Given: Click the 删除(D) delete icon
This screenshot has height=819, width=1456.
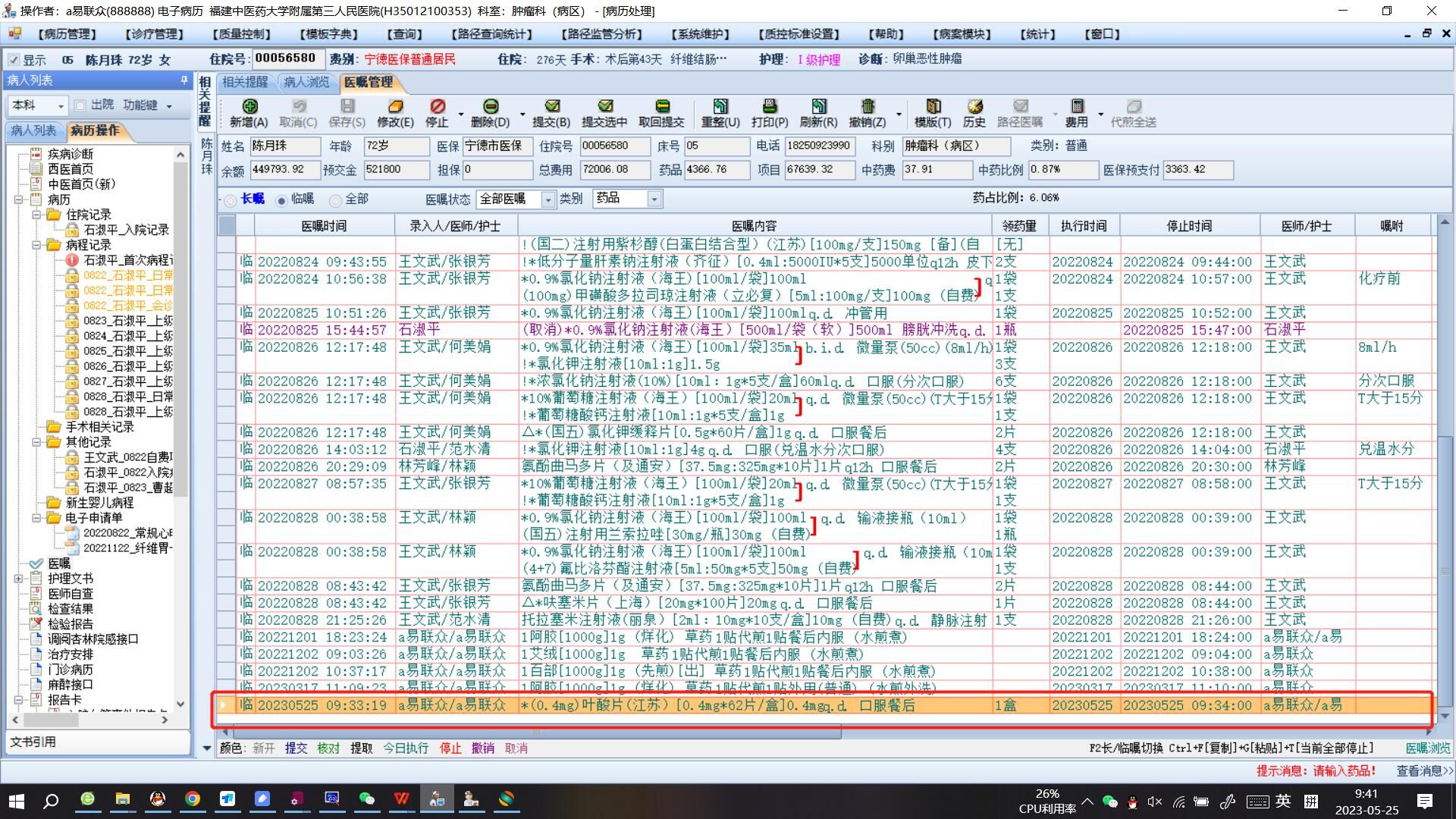Looking at the screenshot, I should point(490,107).
